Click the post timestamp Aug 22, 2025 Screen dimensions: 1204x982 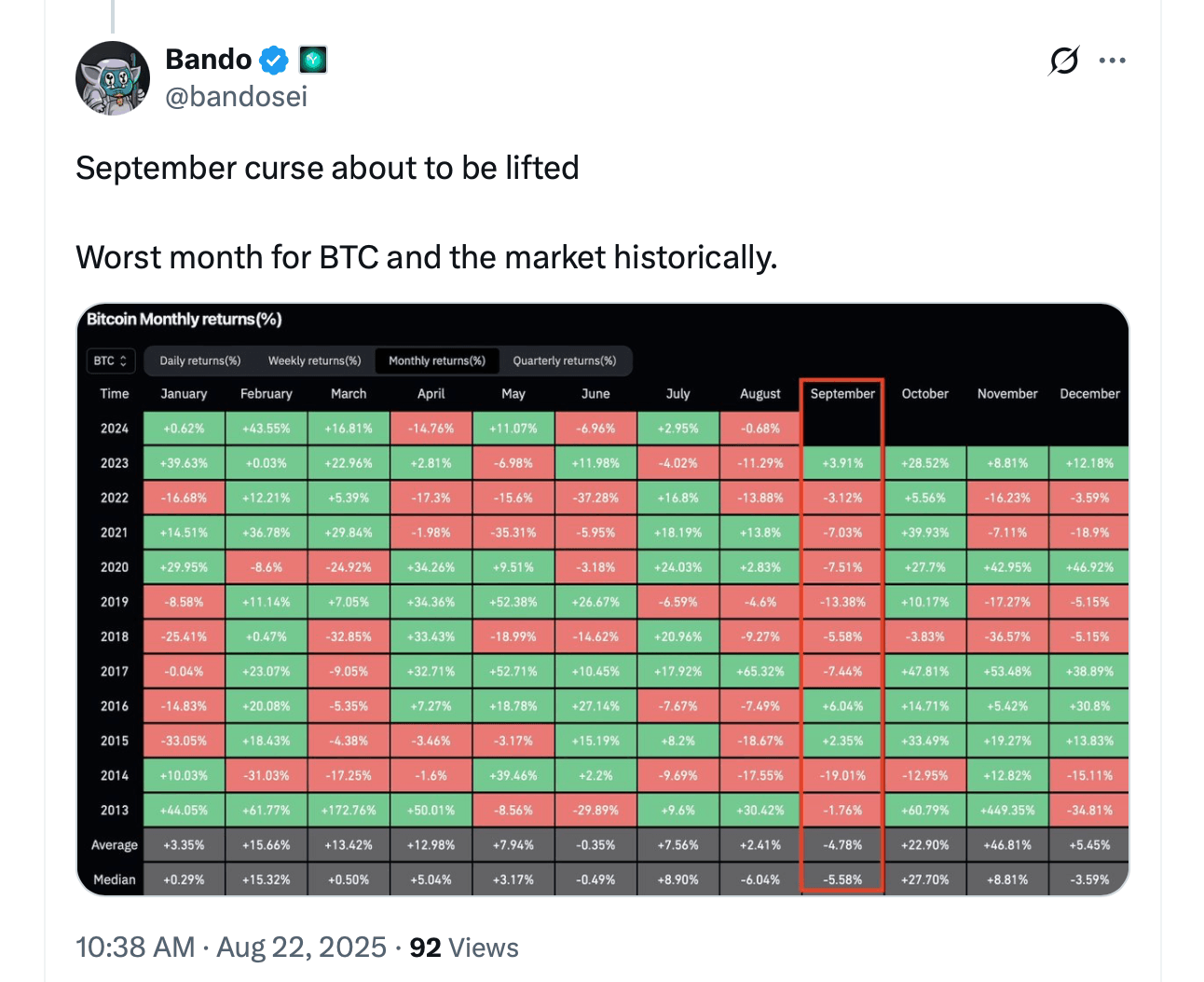[300, 948]
